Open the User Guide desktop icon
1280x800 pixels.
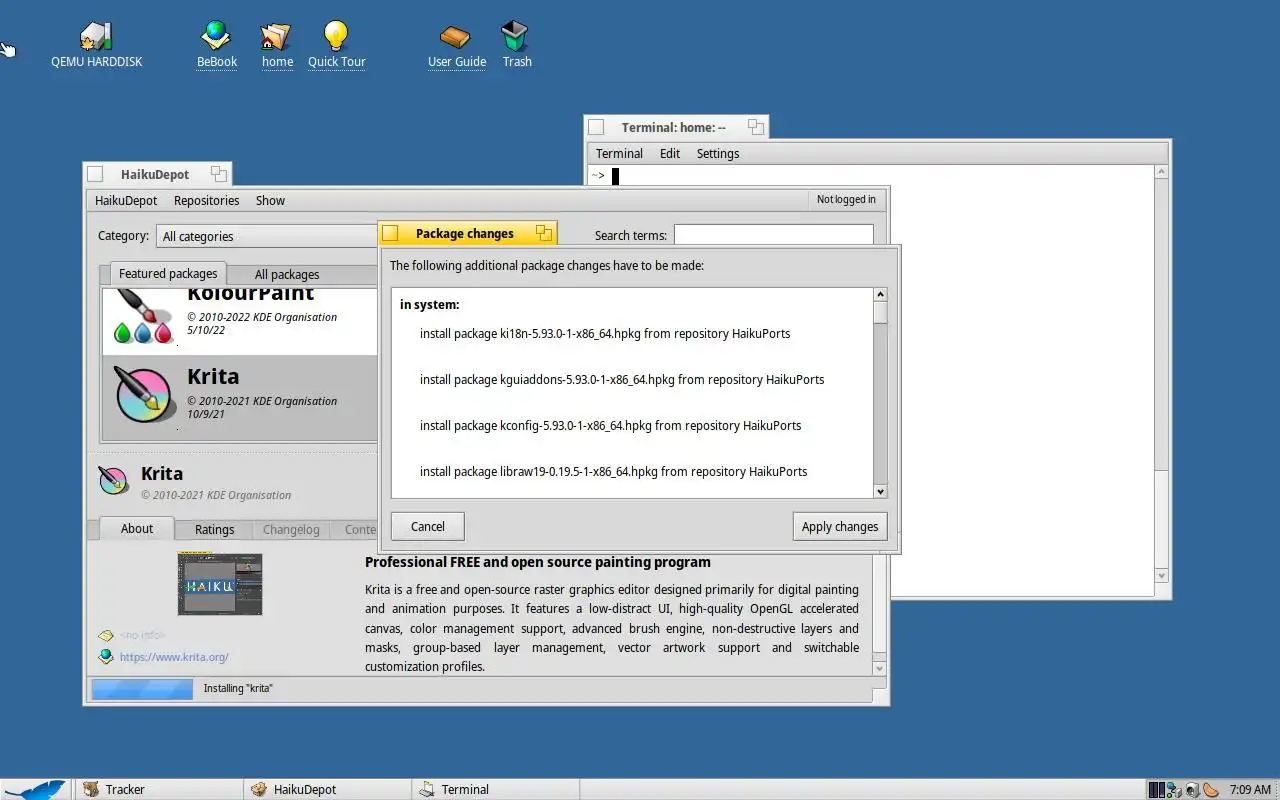[x=456, y=36]
